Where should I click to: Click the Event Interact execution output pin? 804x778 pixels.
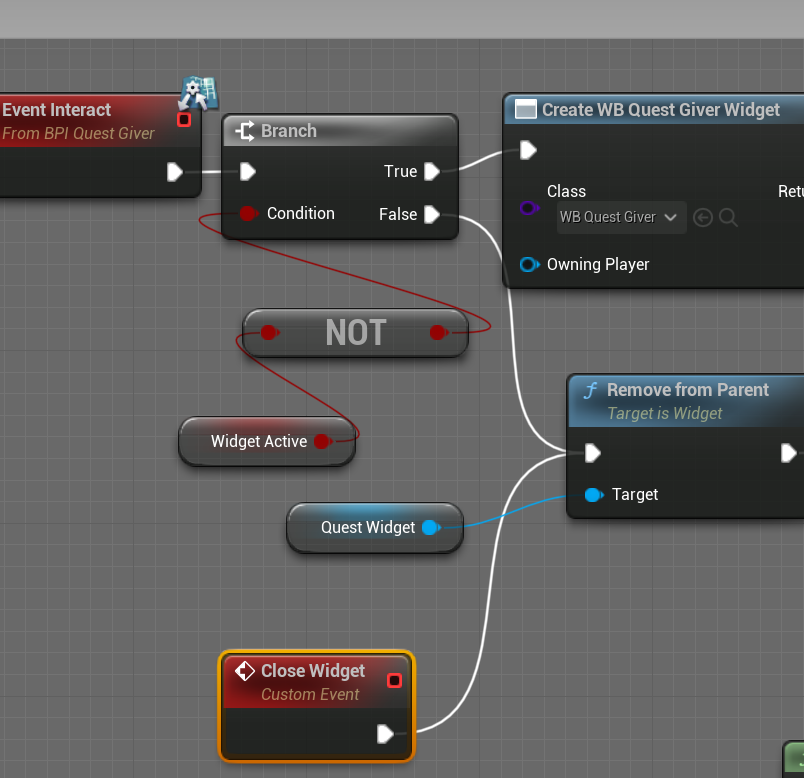tap(175, 172)
